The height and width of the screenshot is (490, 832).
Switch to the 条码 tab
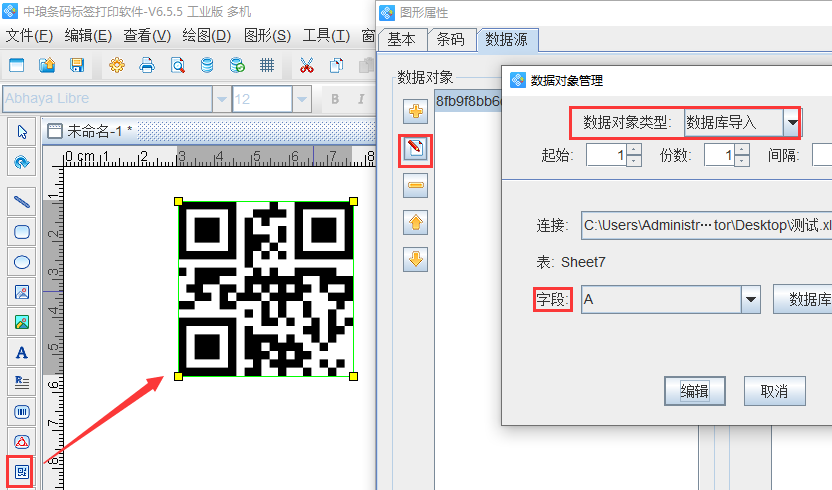pyautogui.click(x=450, y=40)
